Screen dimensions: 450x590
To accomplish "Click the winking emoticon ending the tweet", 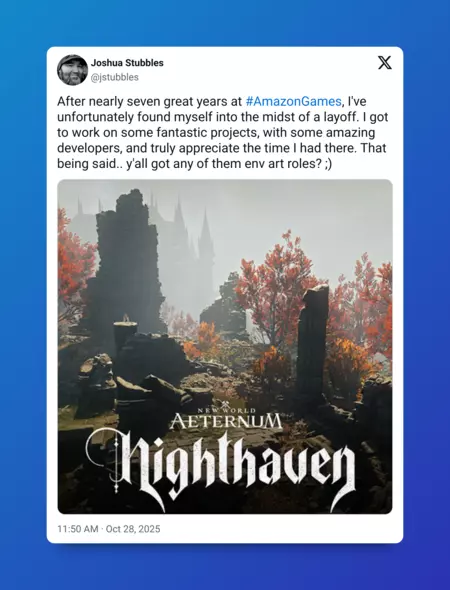I will coord(328,164).
